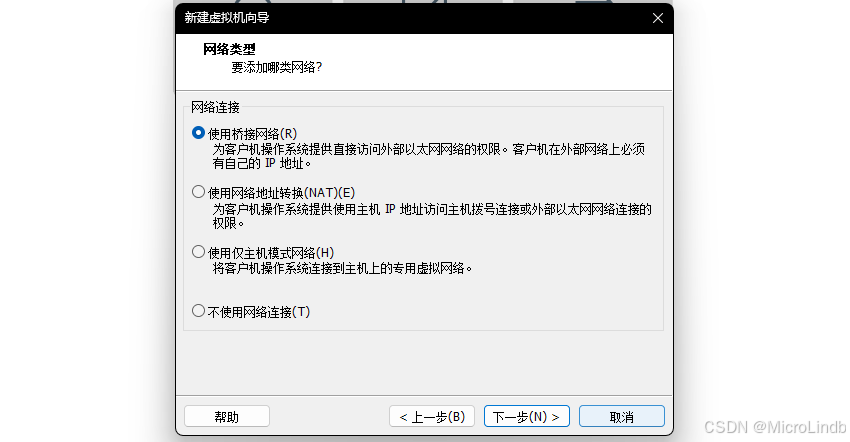Click the 帮助 button
850x442 pixels.
[x=227, y=417]
